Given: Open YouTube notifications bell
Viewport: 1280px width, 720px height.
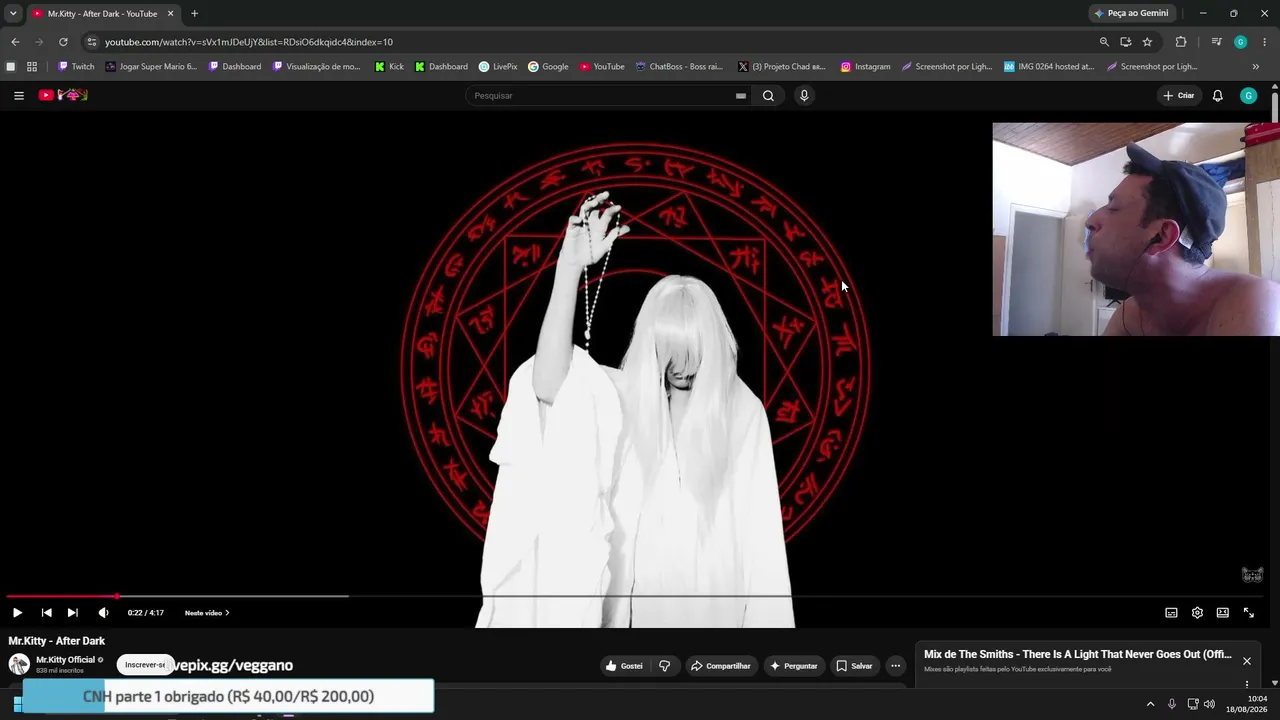Looking at the screenshot, I should [1217, 96].
